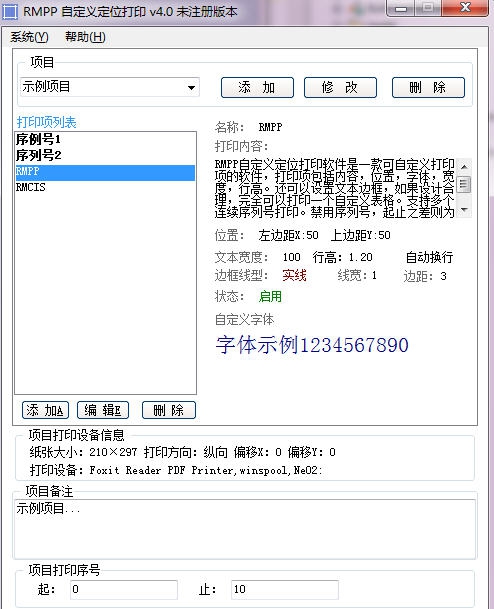Select 序列号2 in the print item list
The image size is (494, 609).
(105, 155)
